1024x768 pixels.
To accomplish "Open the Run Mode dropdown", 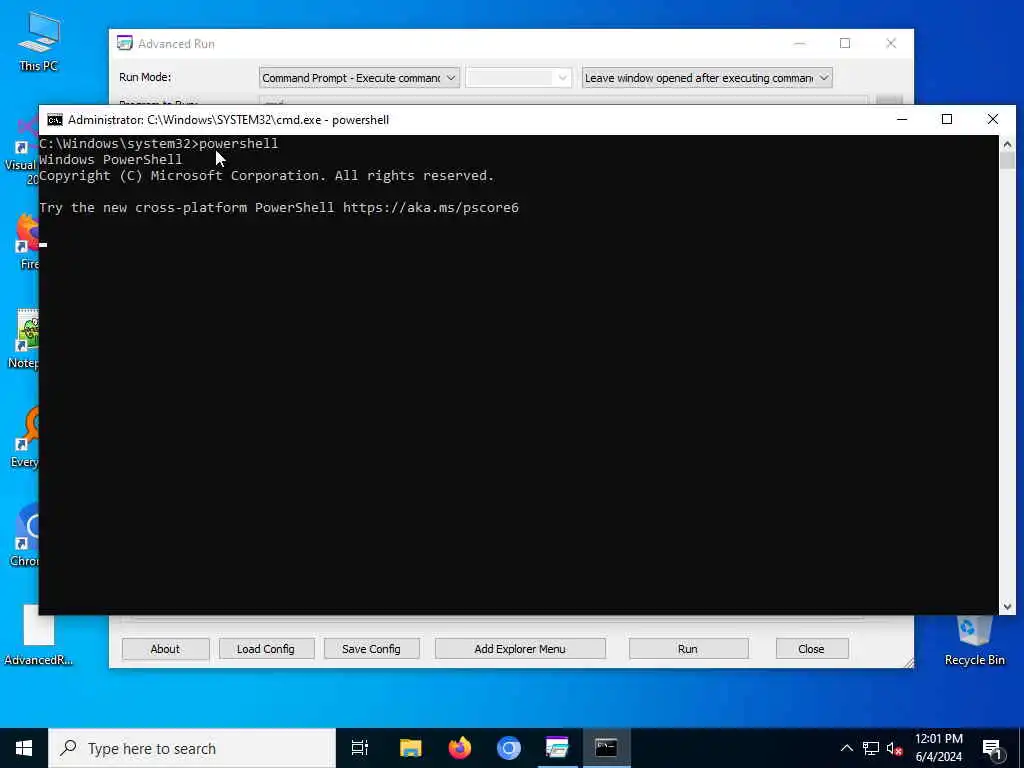I will (359, 78).
